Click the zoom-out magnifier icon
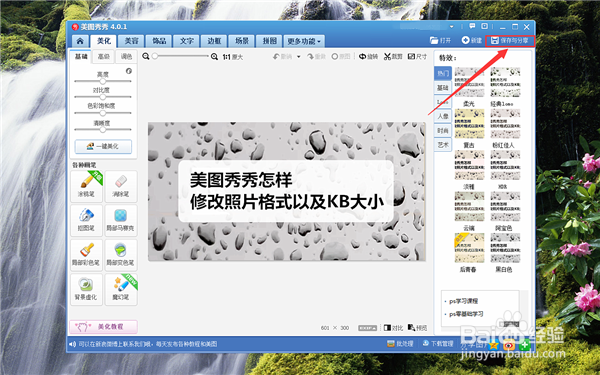The width and height of the screenshot is (600, 375). click(145, 56)
